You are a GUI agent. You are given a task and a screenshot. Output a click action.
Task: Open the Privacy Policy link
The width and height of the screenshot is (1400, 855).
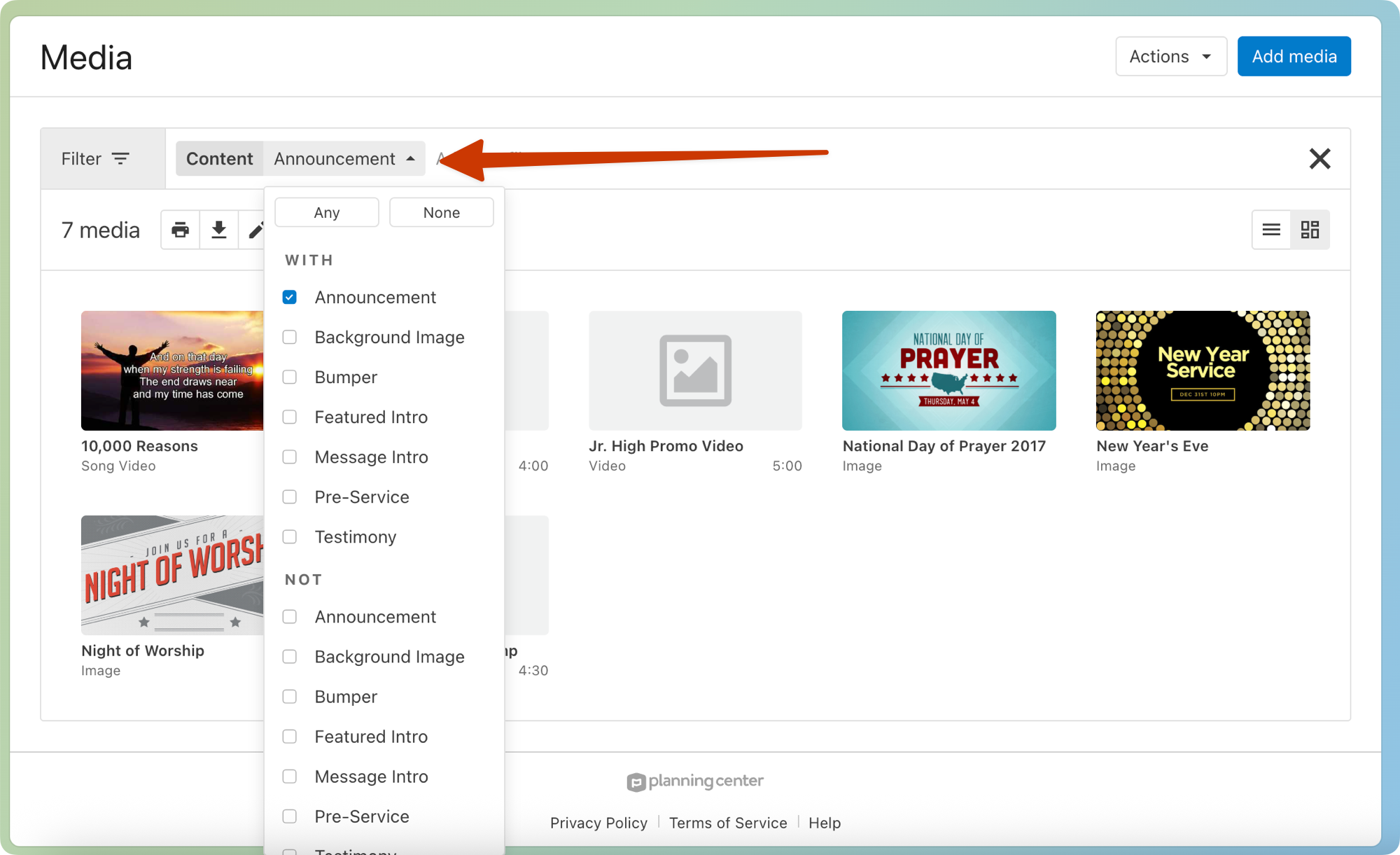coord(598,823)
